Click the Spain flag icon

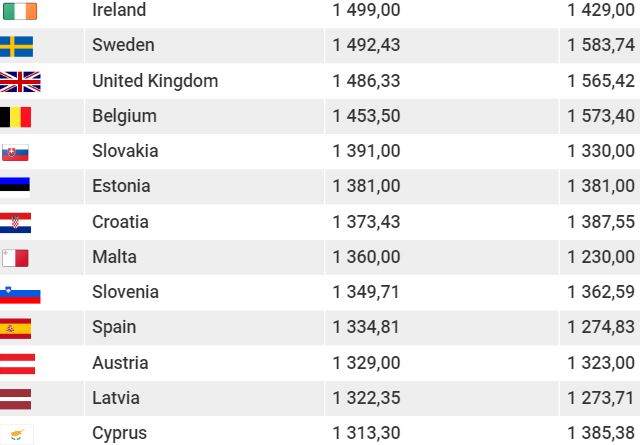[x=16, y=329]
